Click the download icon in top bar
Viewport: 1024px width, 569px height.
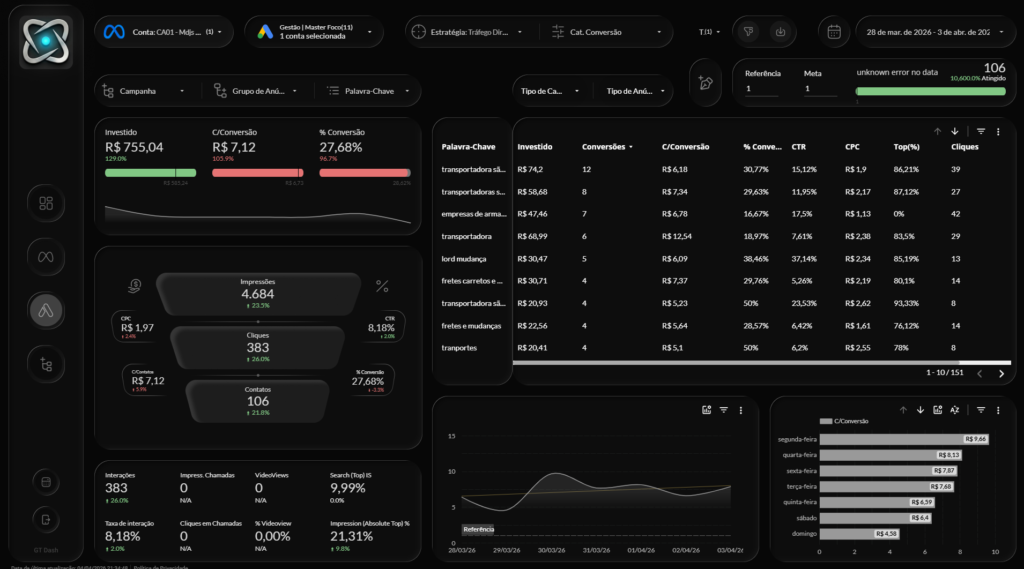(780, 32)
